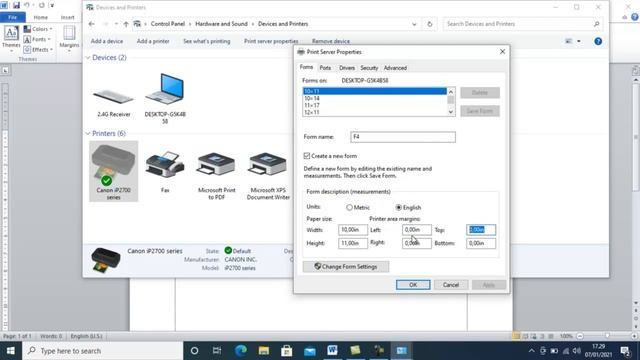Undo in Word quick access toolbar
Screen dimensions: 640x360
[x=27, y=5]
